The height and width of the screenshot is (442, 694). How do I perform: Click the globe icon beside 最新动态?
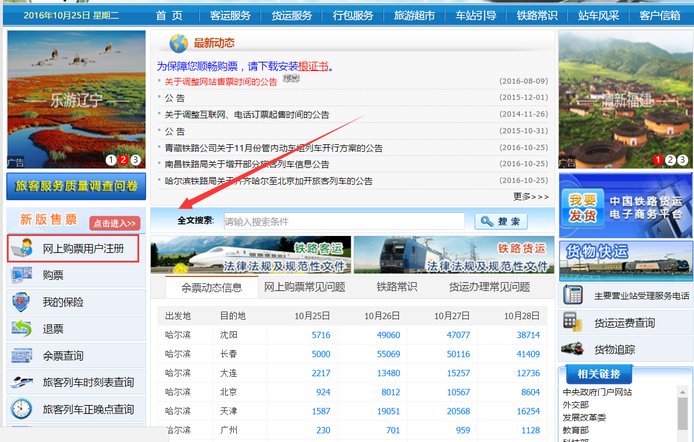pyautogui.click(x=179, y=43)
